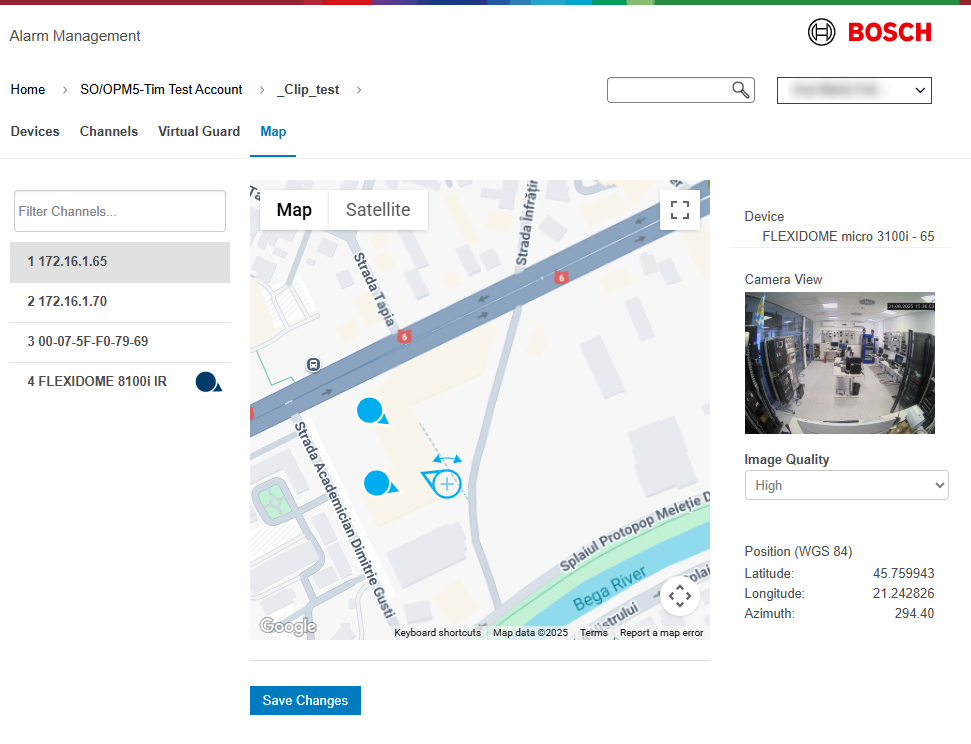Expand the blurred account dropdown
The width and height of the screenshot is (971, 744).
point(854,90)
